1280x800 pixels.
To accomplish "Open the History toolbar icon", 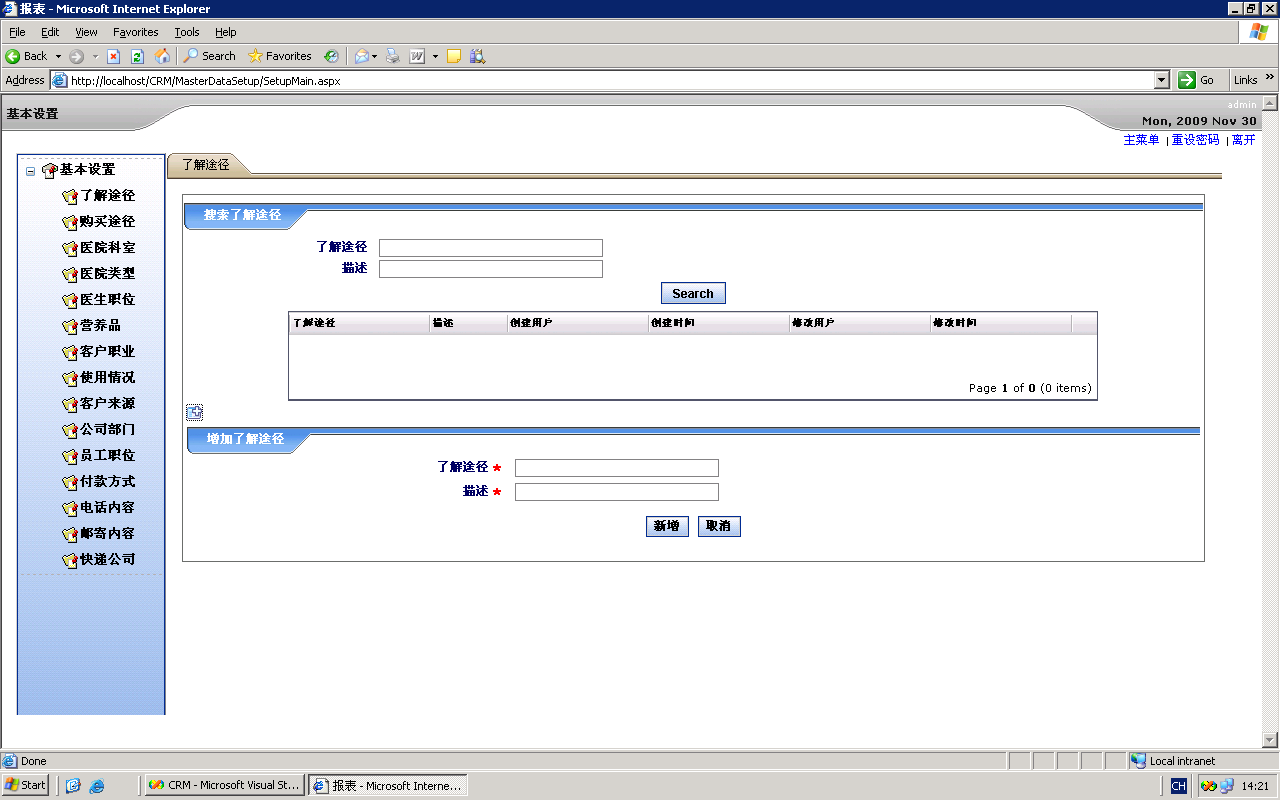I will pos(330,56).
